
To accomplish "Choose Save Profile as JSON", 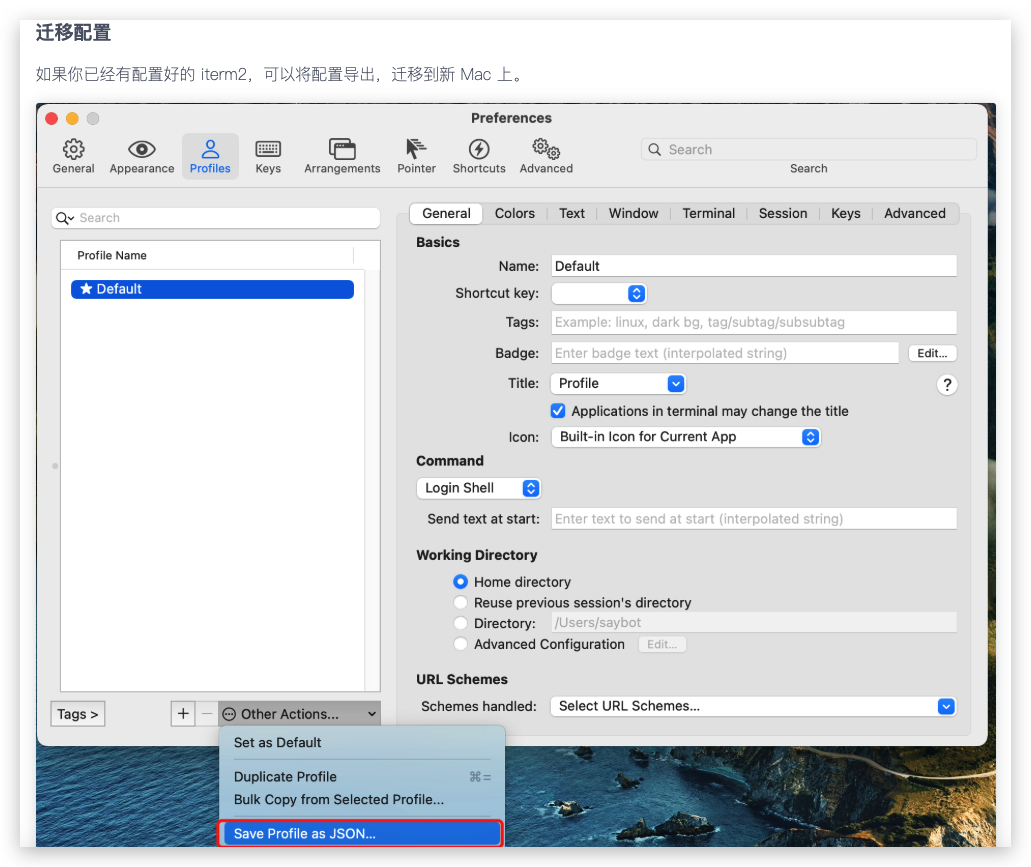I will tap(361, 833).
